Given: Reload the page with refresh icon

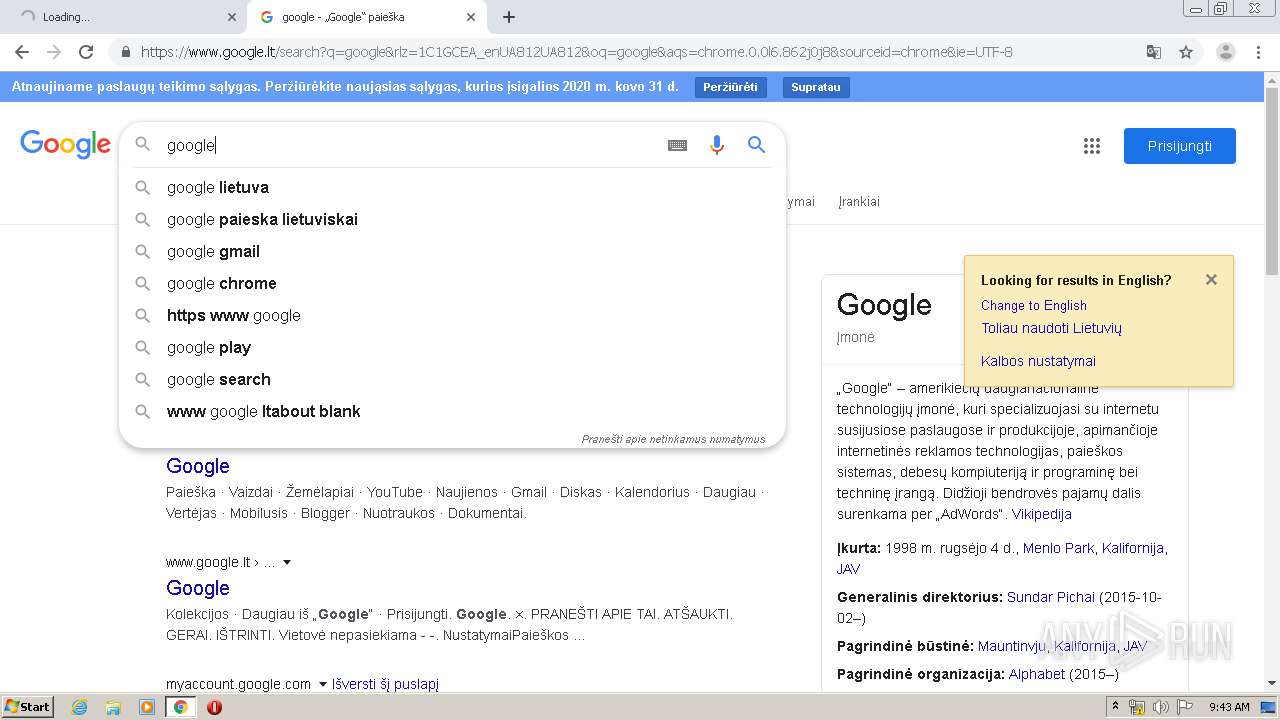Looking at the screenshot, I should pyautogui.click(x=86, y=52).
